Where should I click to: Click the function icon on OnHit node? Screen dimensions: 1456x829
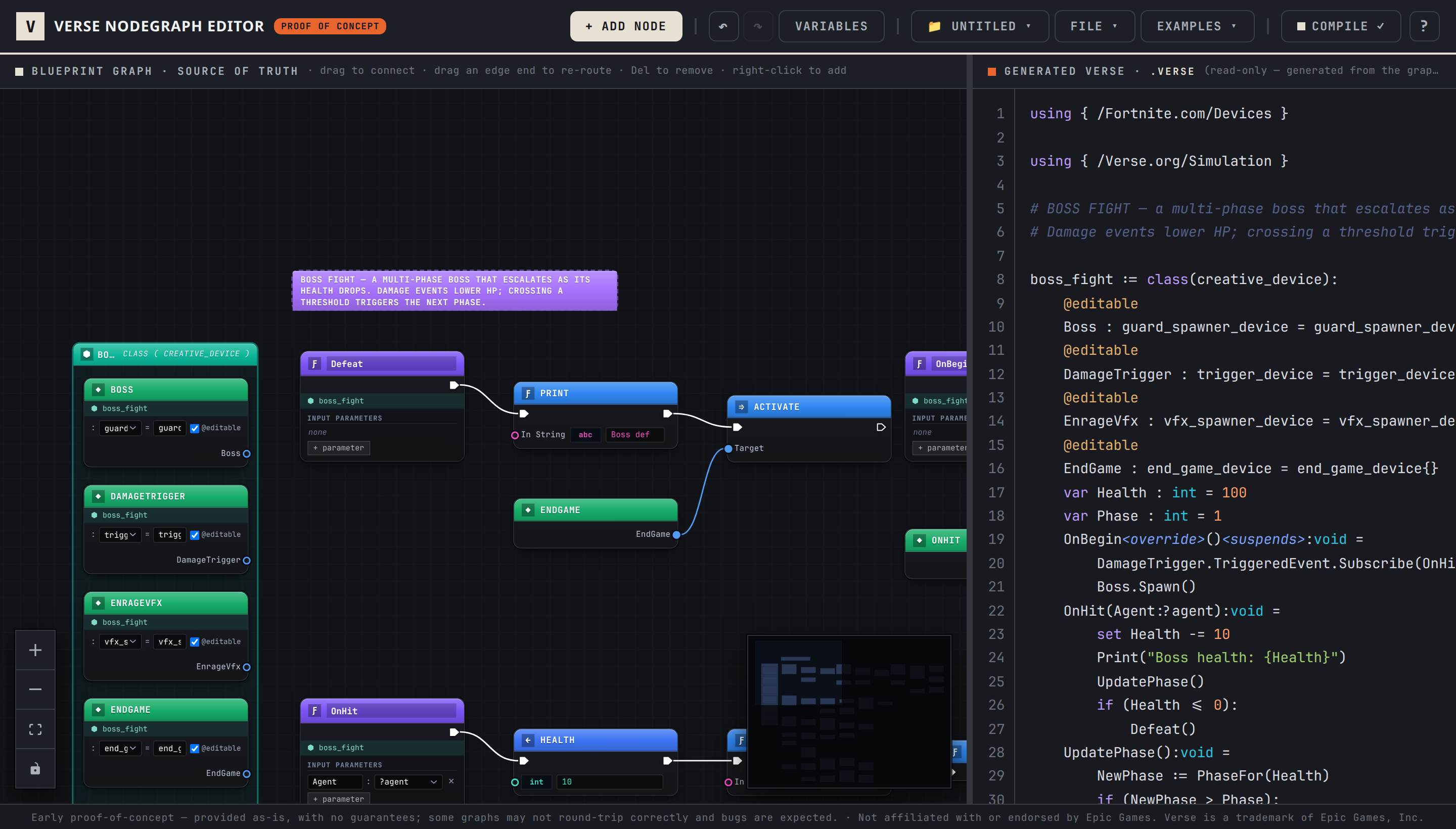pyautogui.click(x=314, y=711)
